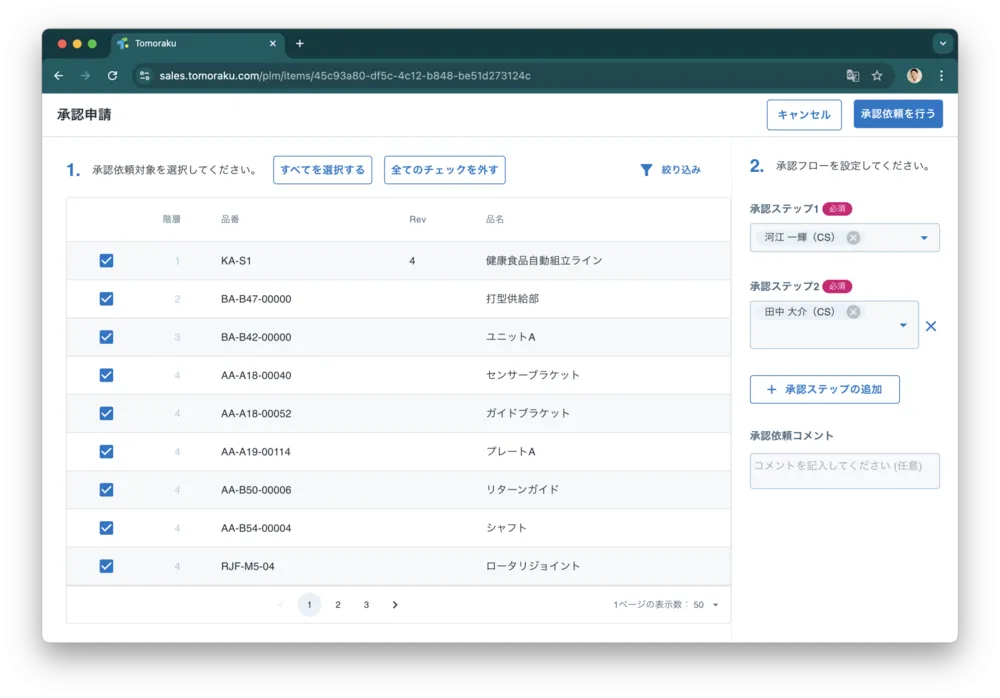Go to next page with the chevron arrow
1000x698 pixels.
click(394, 604)
